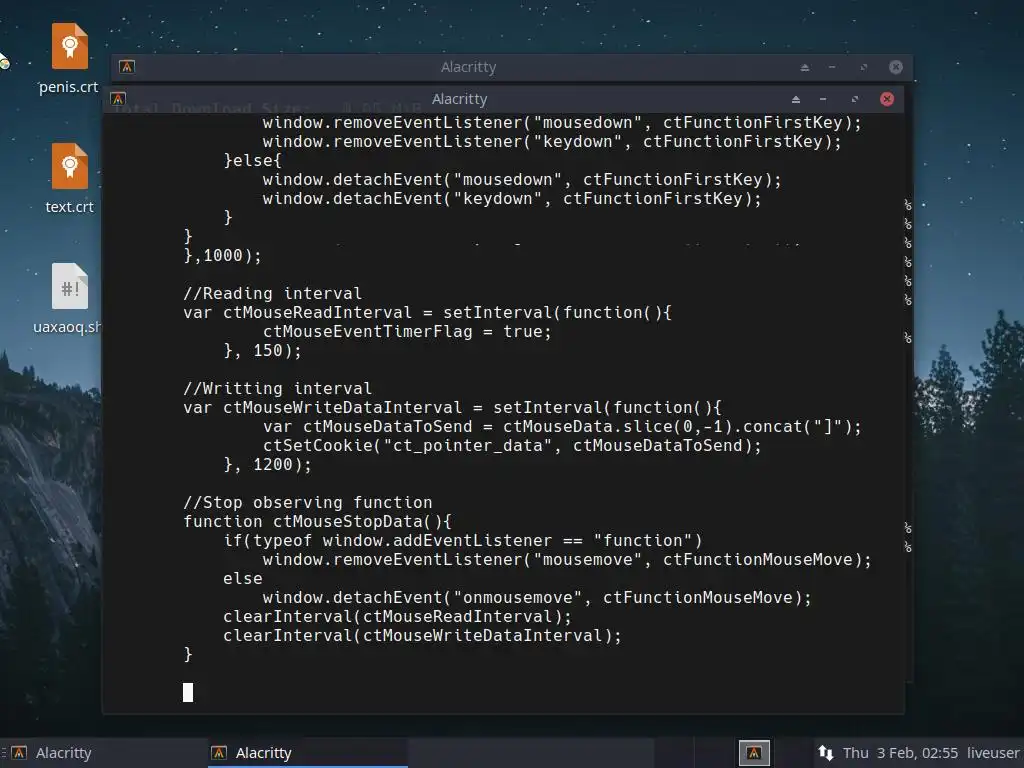The height and width of the screenshot is (768, 1024).
Task: Click the "//Writting interval" comment line
Action: [278, 389]
